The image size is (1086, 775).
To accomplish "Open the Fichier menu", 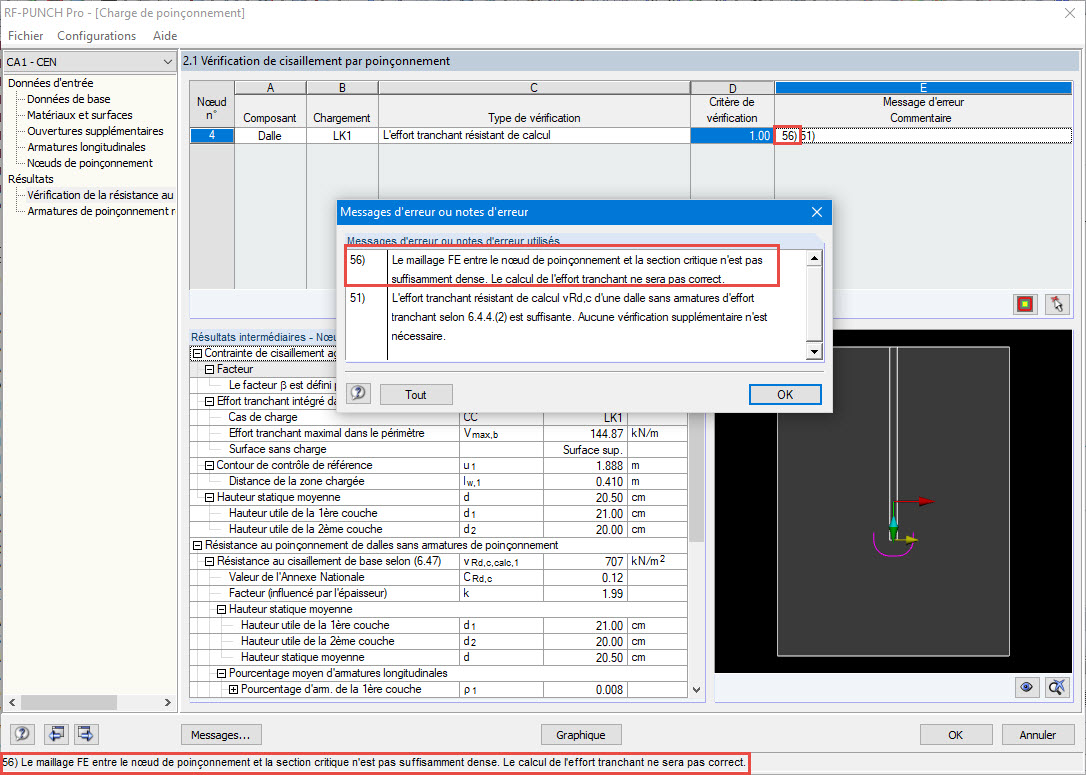I will tap(26, 35).
